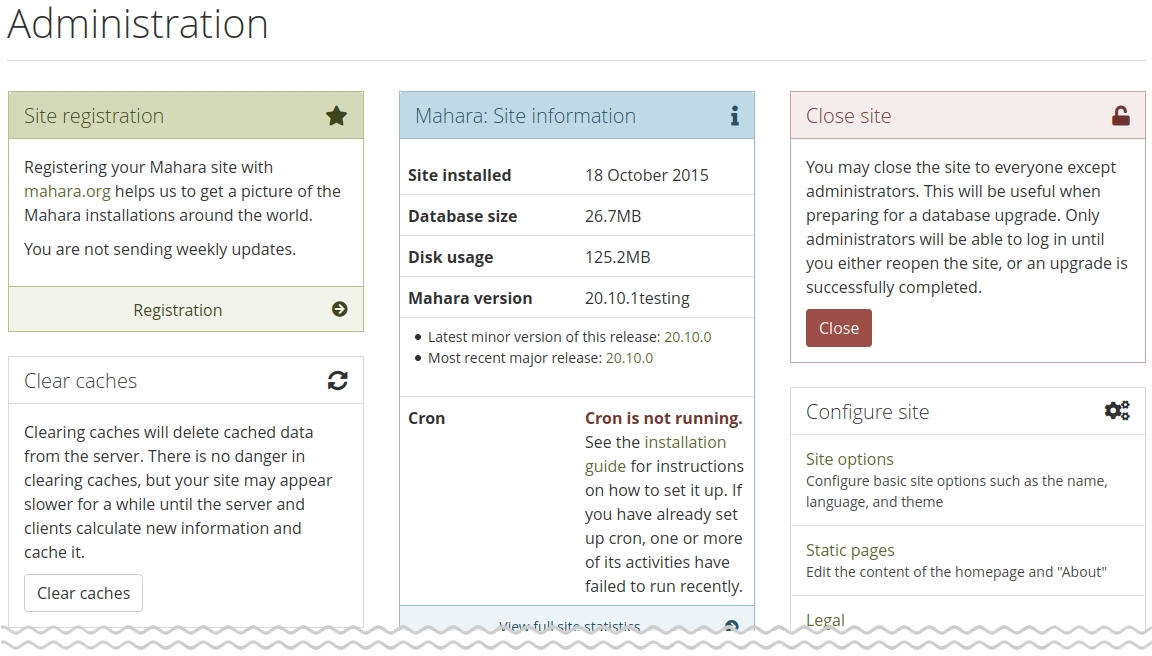This screenshot has height=656, width=1152.
Task: Open the Legal settings link
Action: [825, 620]
